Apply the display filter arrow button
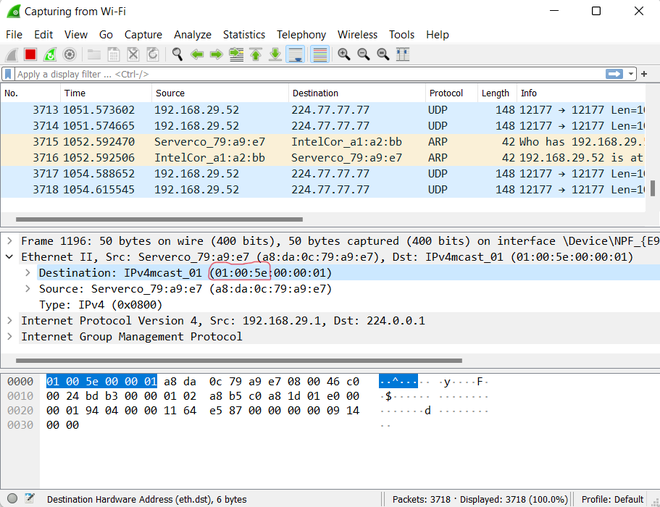The height and width of the screenshot is (507, 660). tap(614, 74)
